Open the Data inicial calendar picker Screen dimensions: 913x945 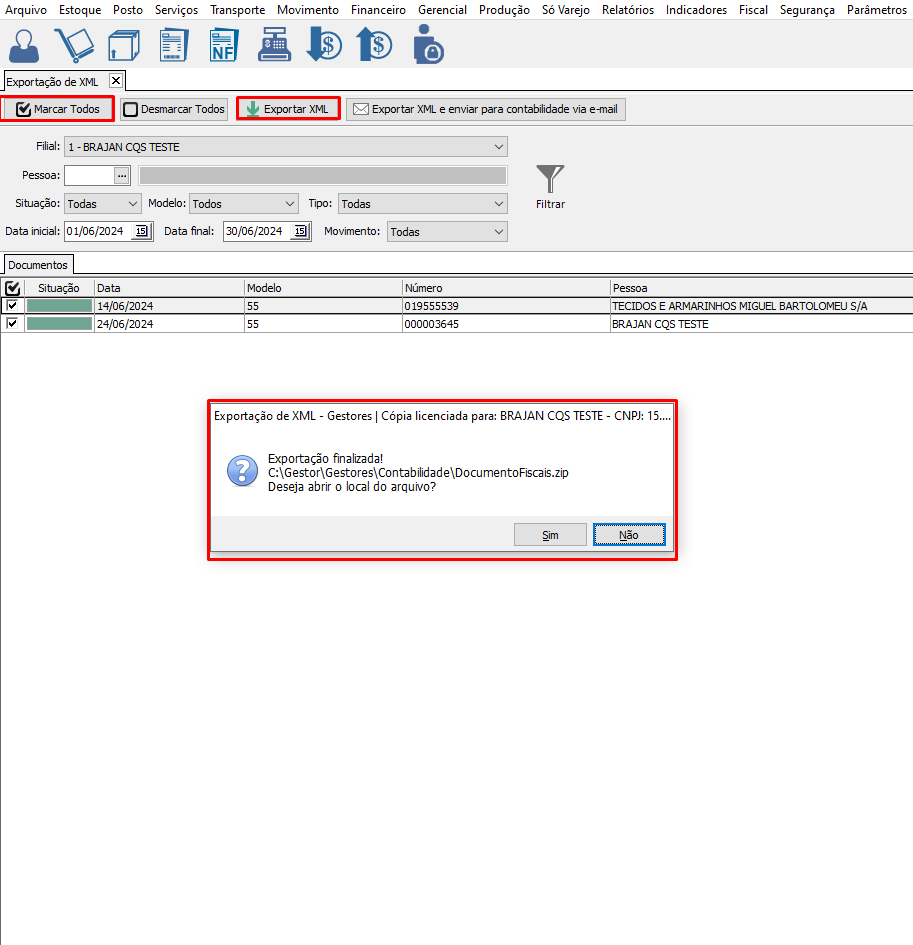coord(141,232)
